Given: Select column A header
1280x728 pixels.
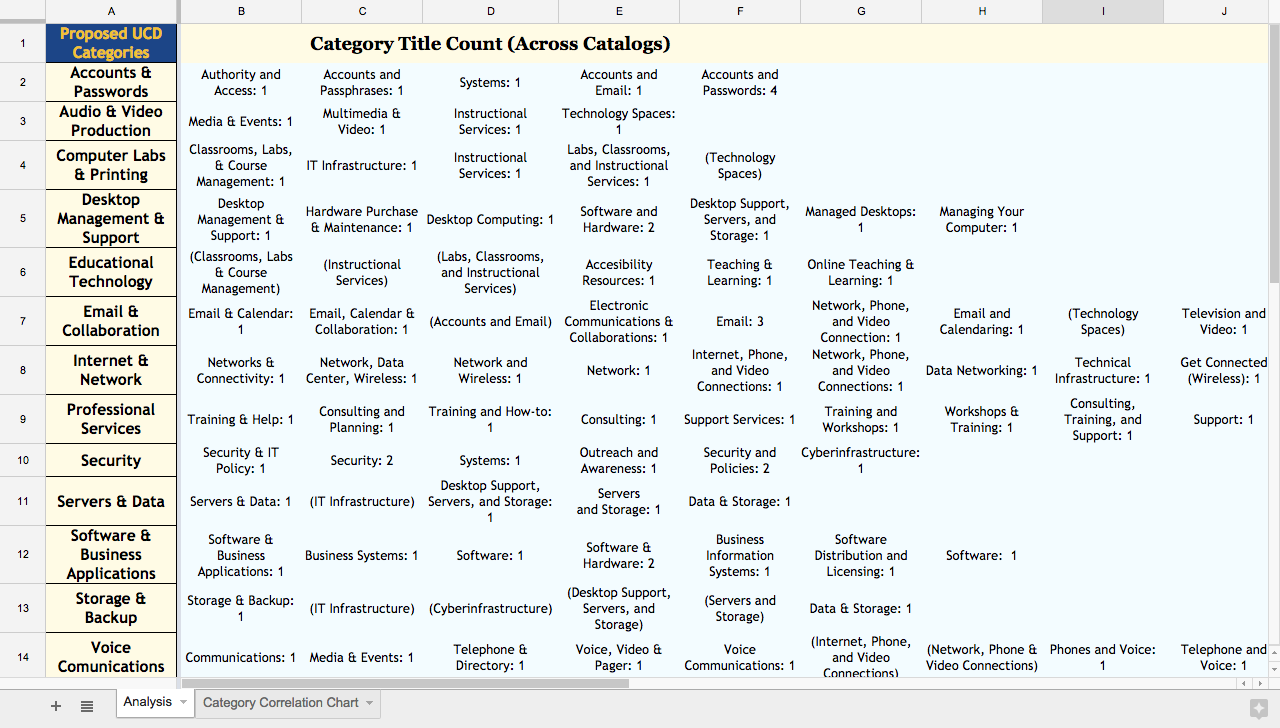Looking at the screenshot, I should pyautogui.click(x=111, y=11).
